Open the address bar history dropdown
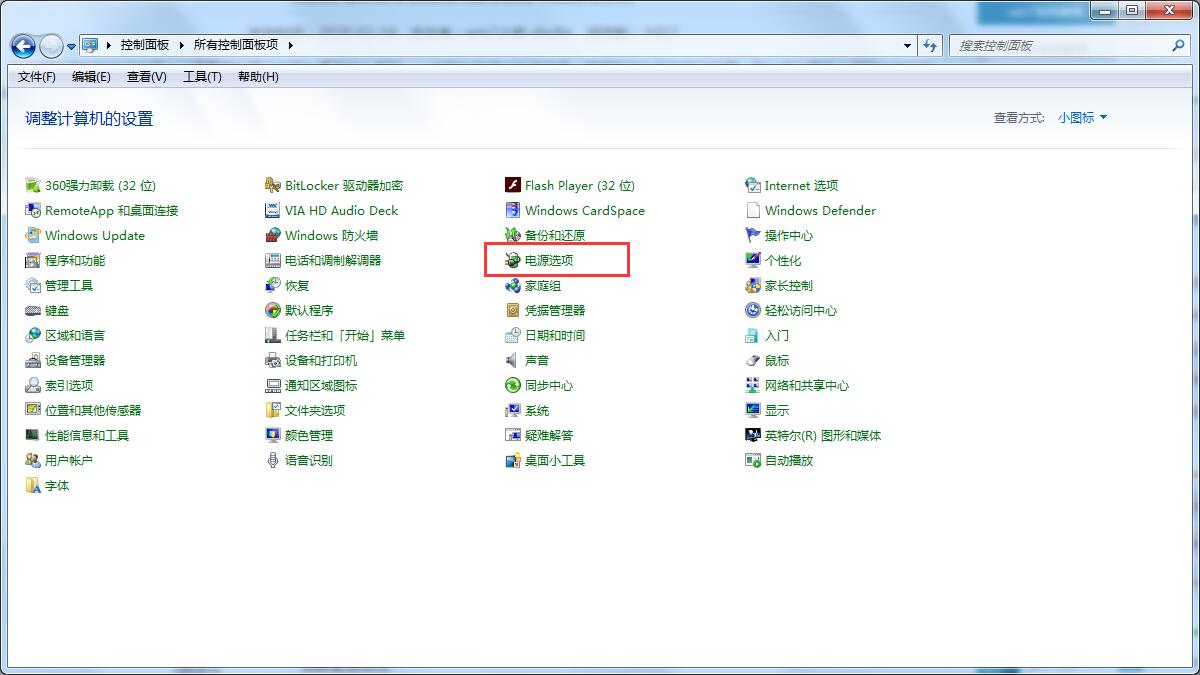1200x675 pixels. click(906, 46)
